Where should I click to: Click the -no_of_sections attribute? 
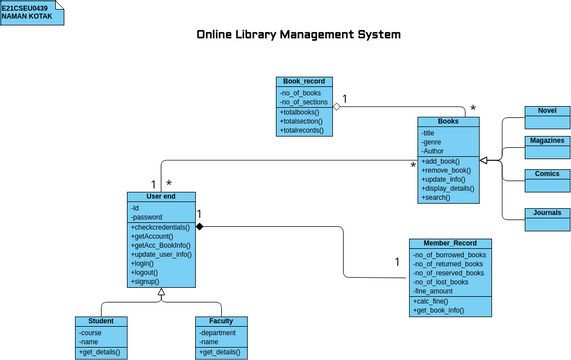point(304,102)
